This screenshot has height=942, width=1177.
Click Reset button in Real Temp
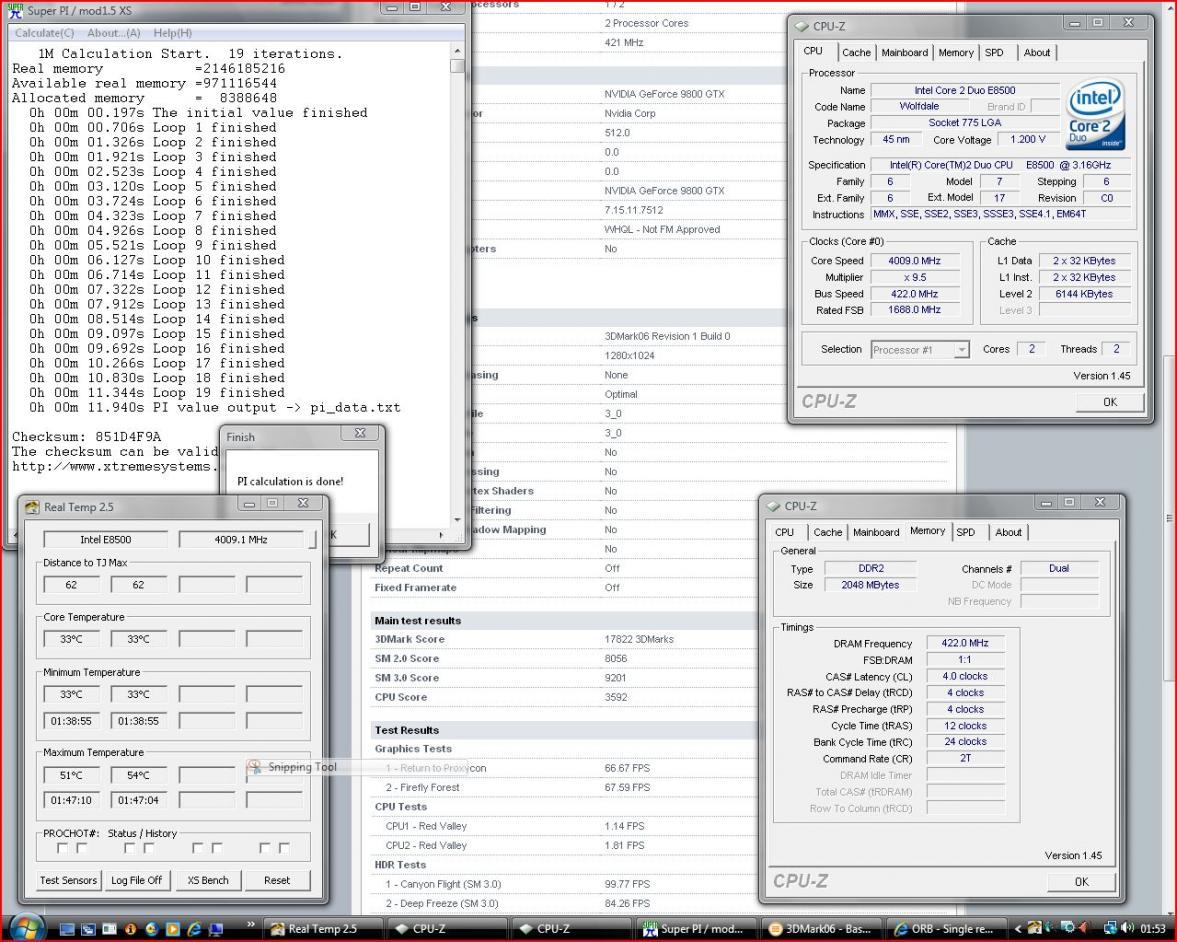pyautogui.click(x=277, y=880)
